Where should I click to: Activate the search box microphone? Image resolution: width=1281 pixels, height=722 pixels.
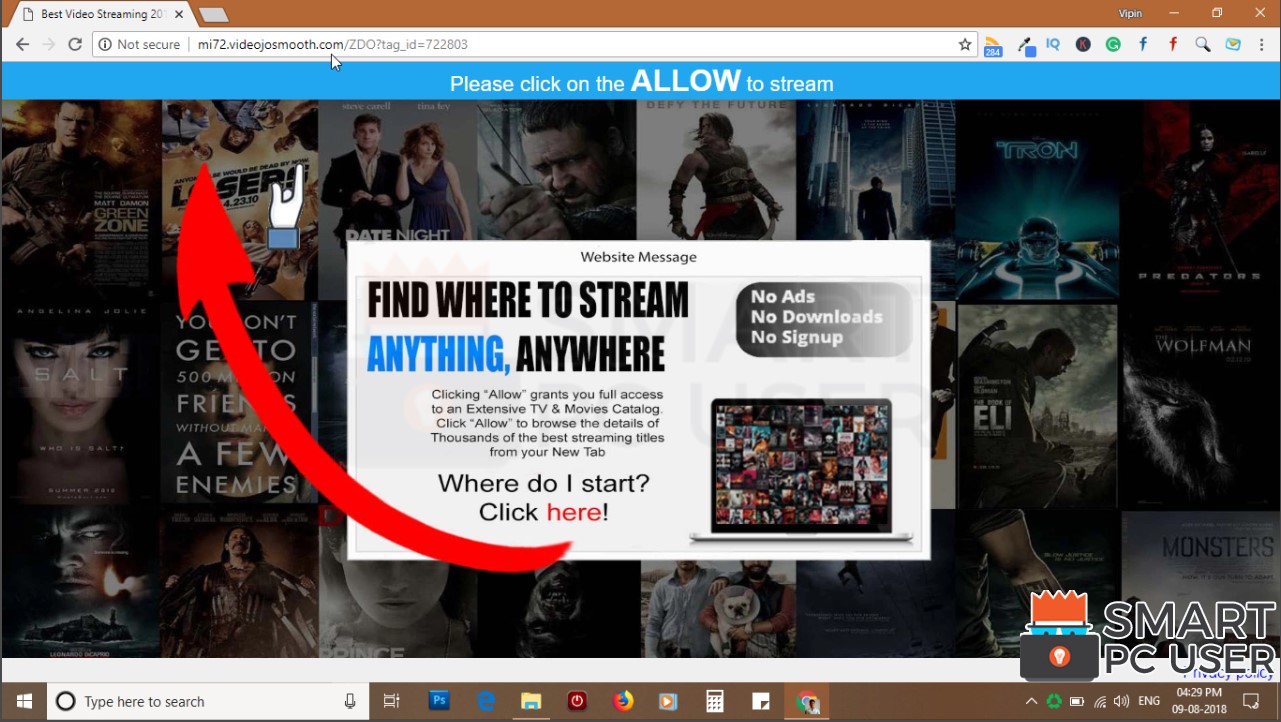349,701
